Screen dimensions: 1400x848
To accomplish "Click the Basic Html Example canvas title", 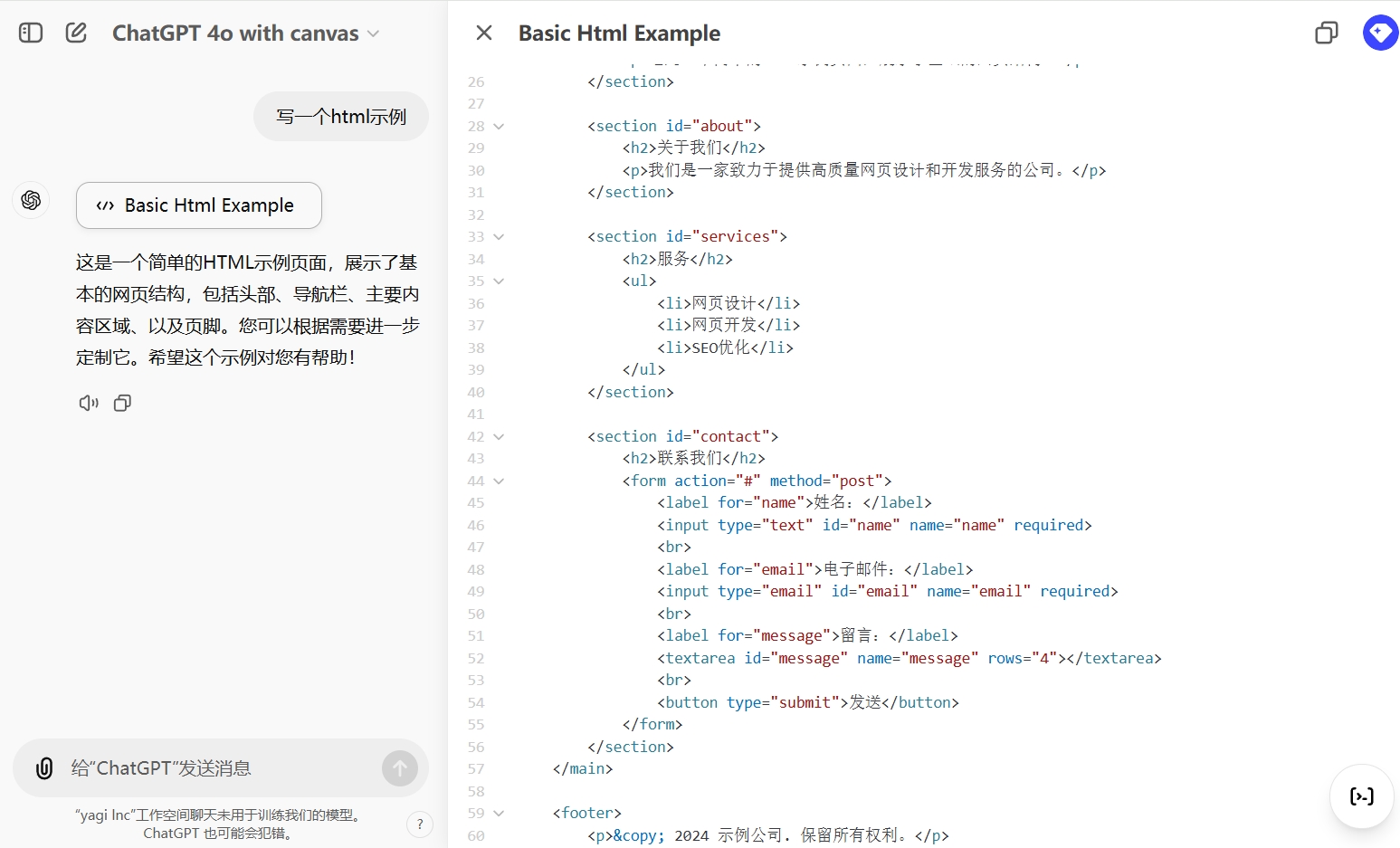I will click(619, 33).
